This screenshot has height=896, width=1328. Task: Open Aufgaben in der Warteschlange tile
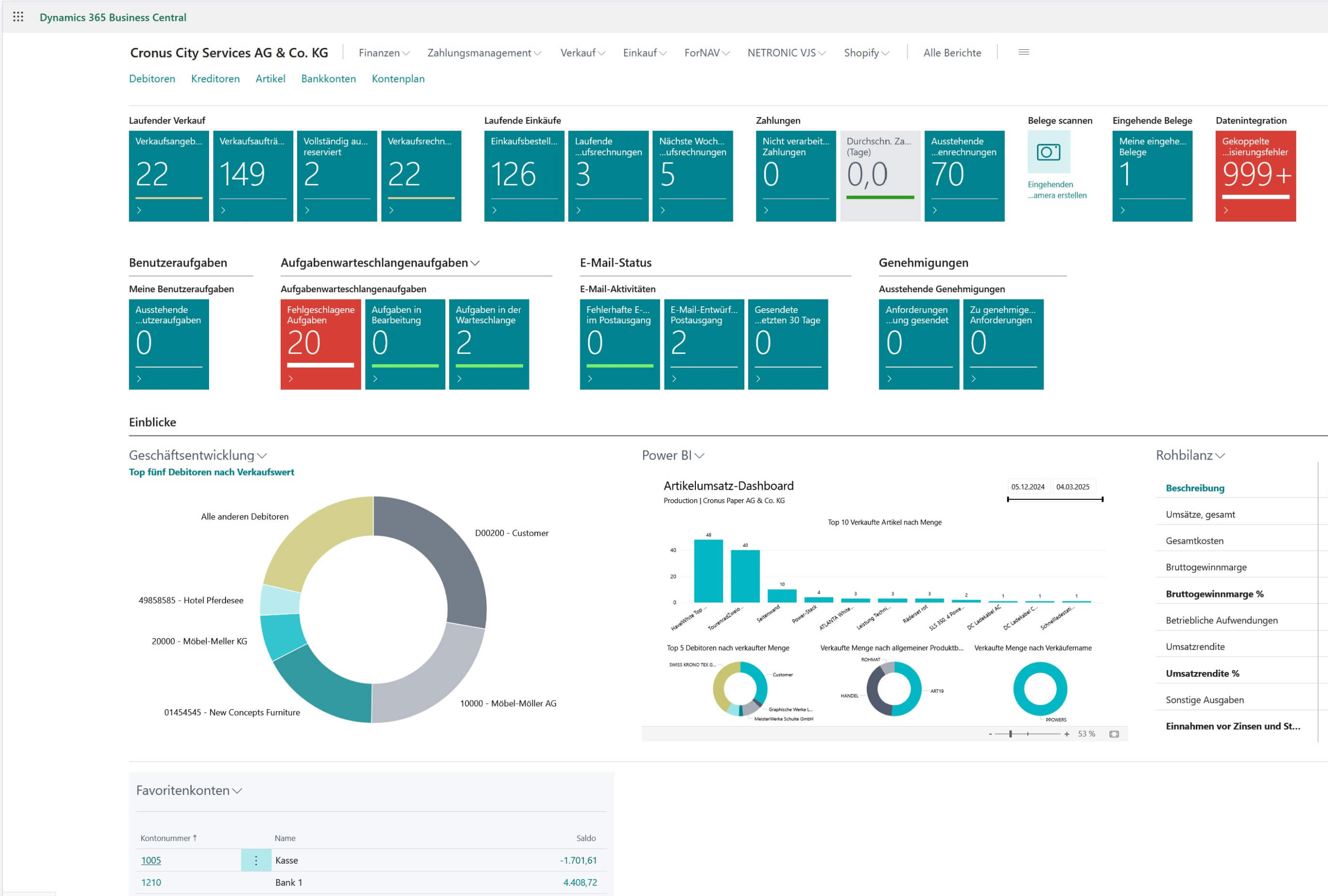(x=489, y=344)
